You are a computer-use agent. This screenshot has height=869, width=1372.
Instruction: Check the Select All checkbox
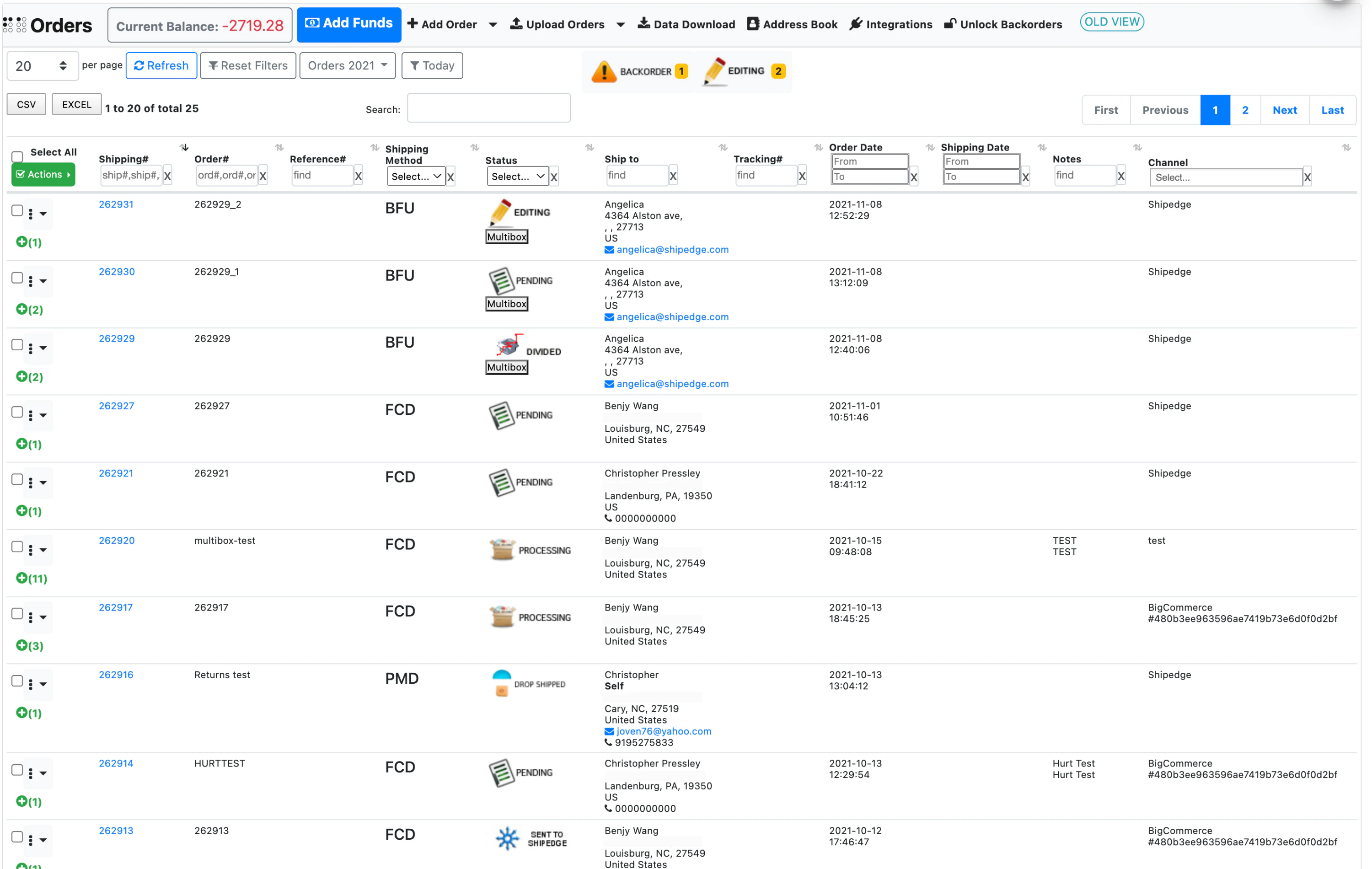click(x=17, y=156)
